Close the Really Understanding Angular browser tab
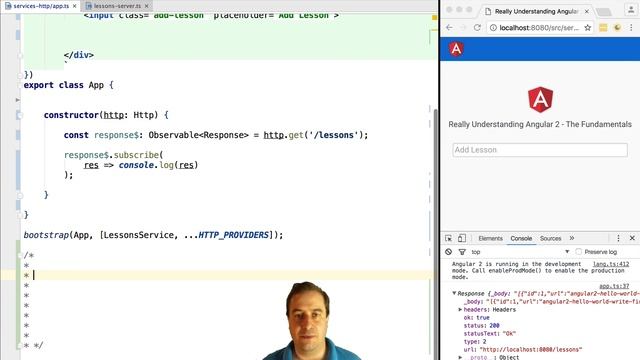 click(587, 11)
